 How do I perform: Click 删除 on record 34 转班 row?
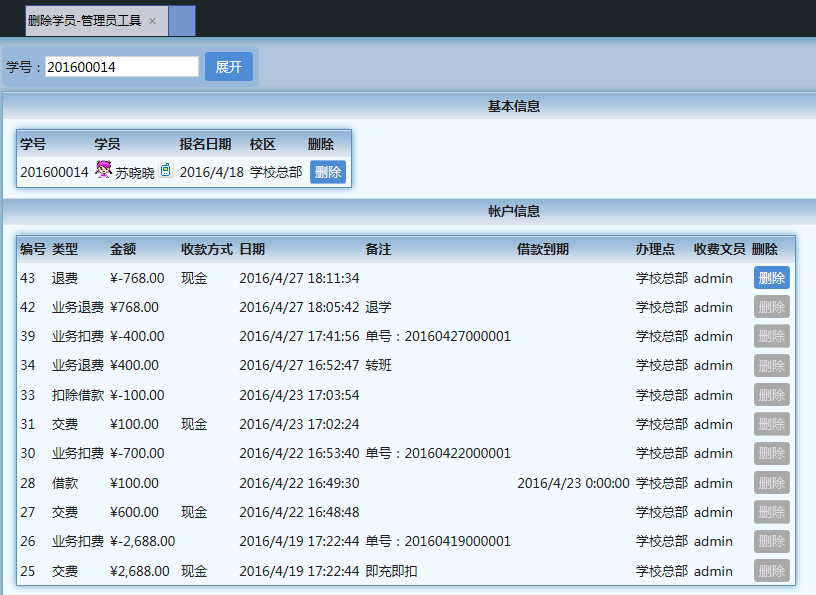tap(771, 366)
